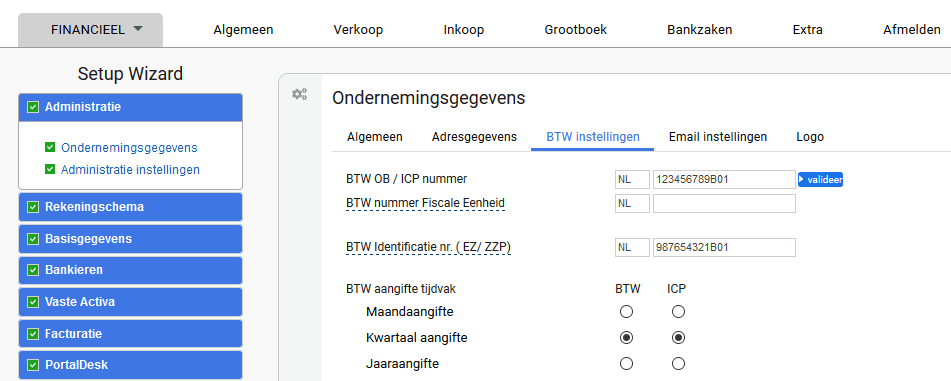The width and height of the screenshot is (951, 381).
Task: Click the check icon on Vaste Activa
Action: 33,302
